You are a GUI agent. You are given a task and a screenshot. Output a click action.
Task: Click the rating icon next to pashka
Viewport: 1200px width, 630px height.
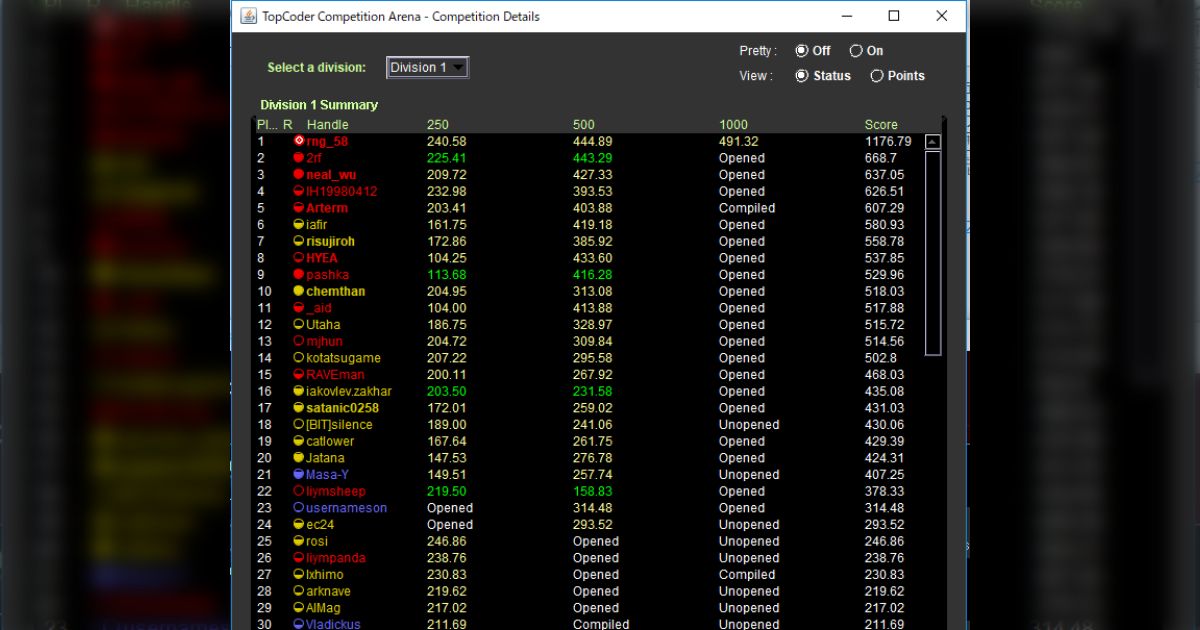[x=298, y=275]
